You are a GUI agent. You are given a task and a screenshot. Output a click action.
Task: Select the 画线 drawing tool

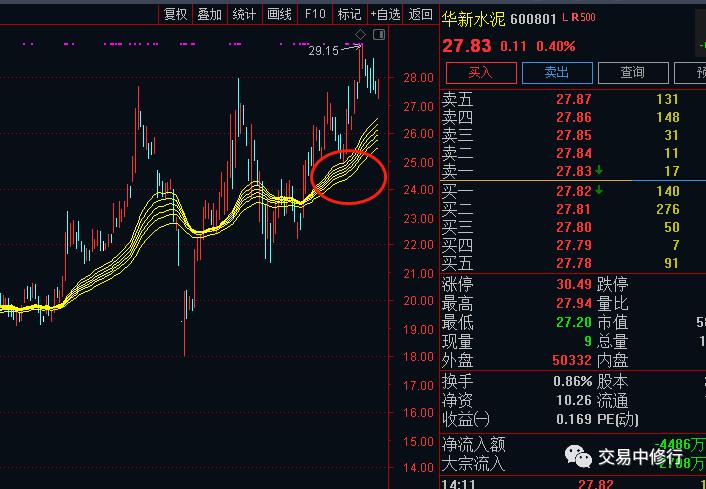click(280, 14)
